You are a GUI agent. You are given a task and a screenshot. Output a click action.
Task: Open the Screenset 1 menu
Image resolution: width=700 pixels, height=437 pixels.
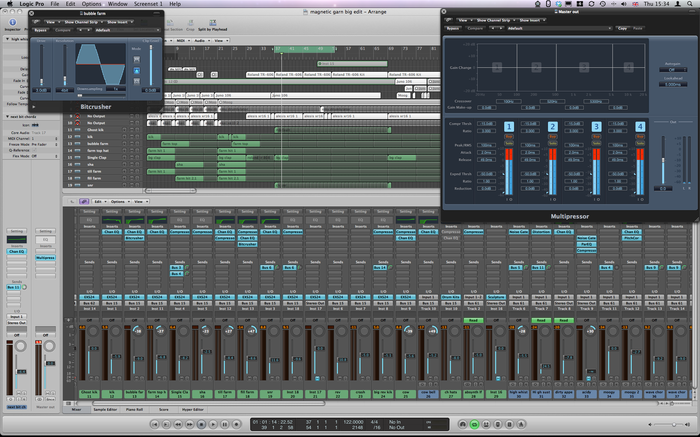pos(148,4)
